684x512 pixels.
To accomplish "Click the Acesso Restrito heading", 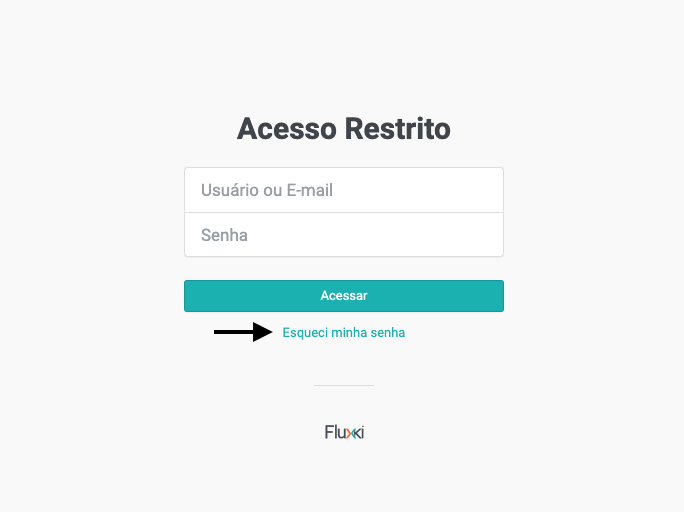I will (343, 129).
